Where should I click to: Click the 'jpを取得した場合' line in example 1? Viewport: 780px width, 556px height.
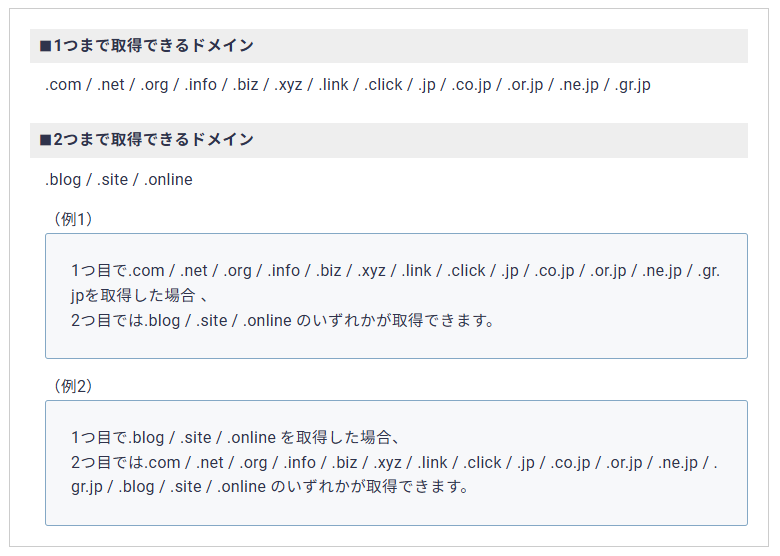(x=139, y=296)
